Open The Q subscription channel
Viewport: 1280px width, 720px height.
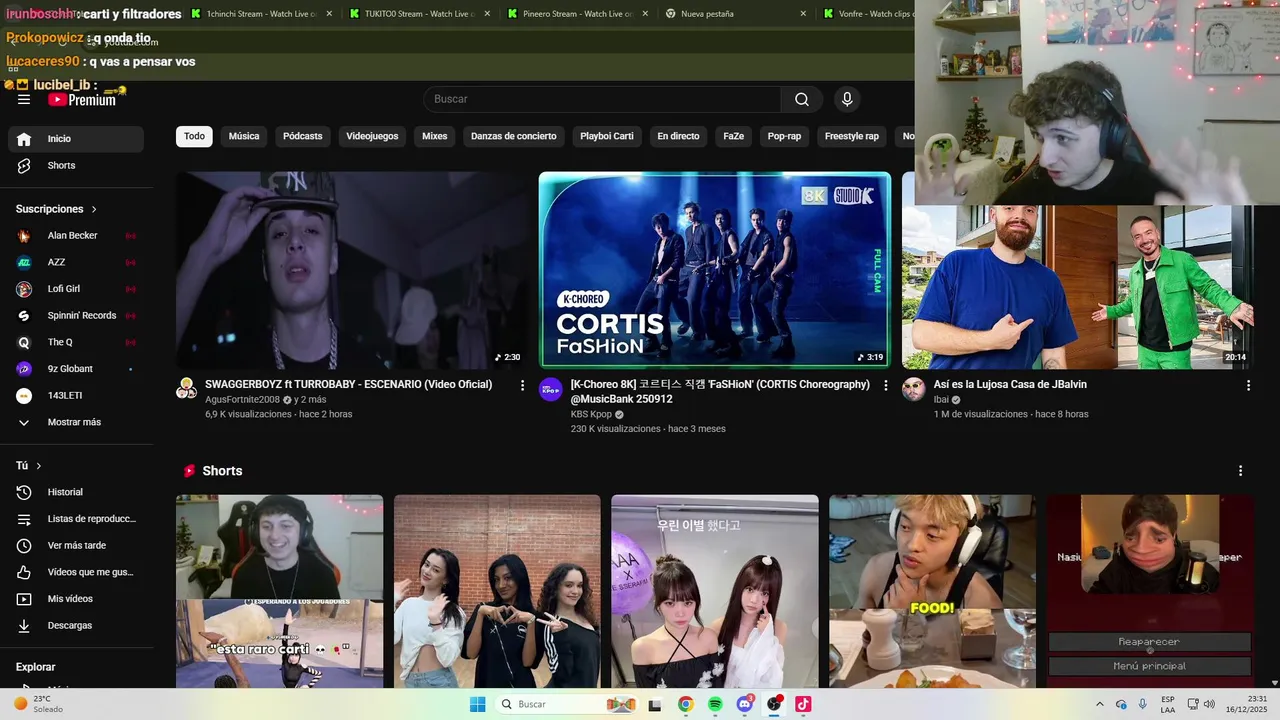(76, 342)
